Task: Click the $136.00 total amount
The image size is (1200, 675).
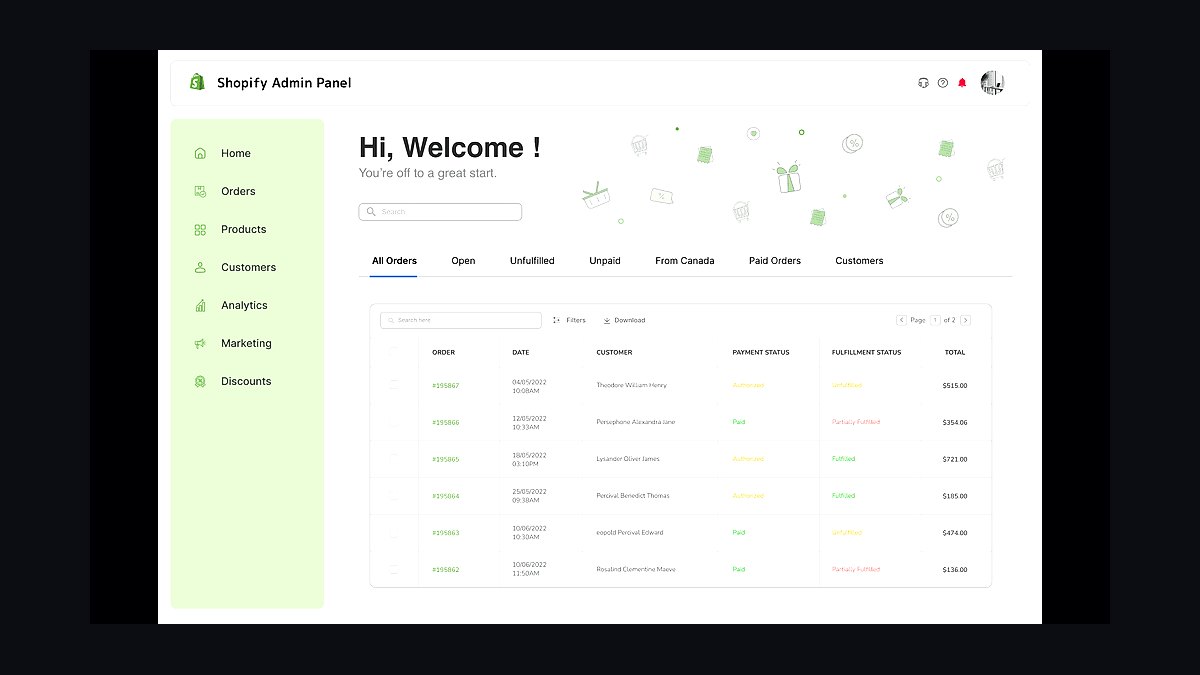Action: (955, 569)
